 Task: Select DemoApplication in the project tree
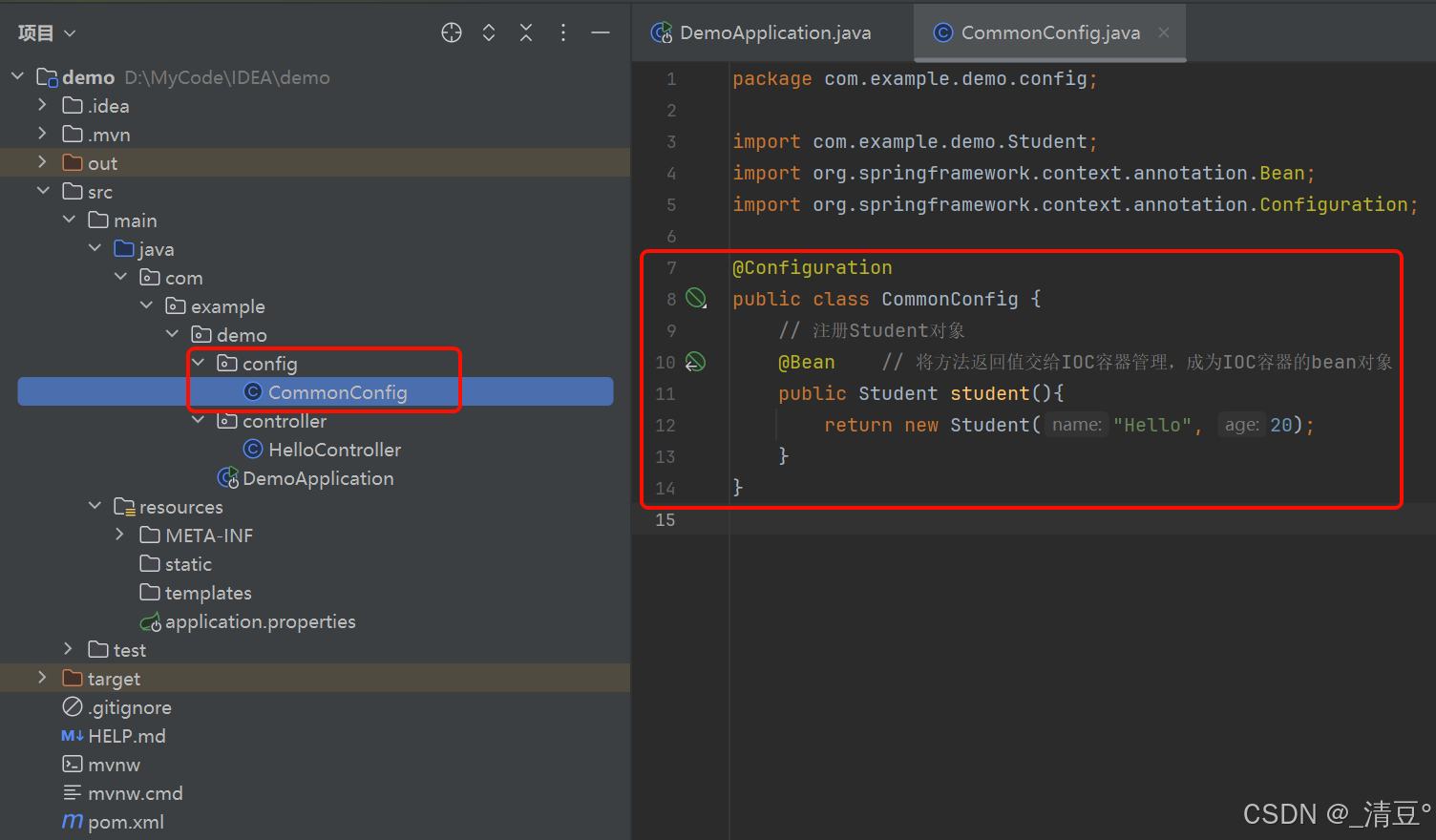318,478
